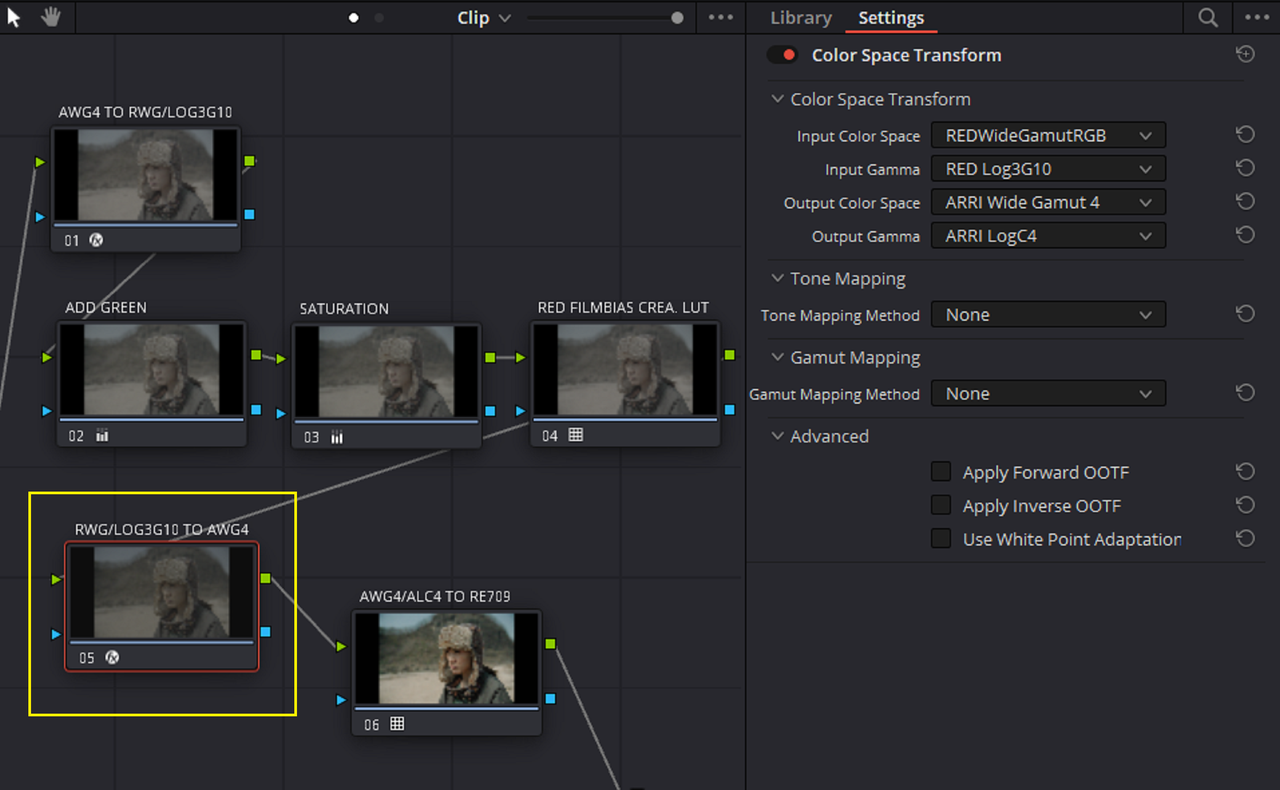Open effects panel three-dot options menu

[1257, 18]
